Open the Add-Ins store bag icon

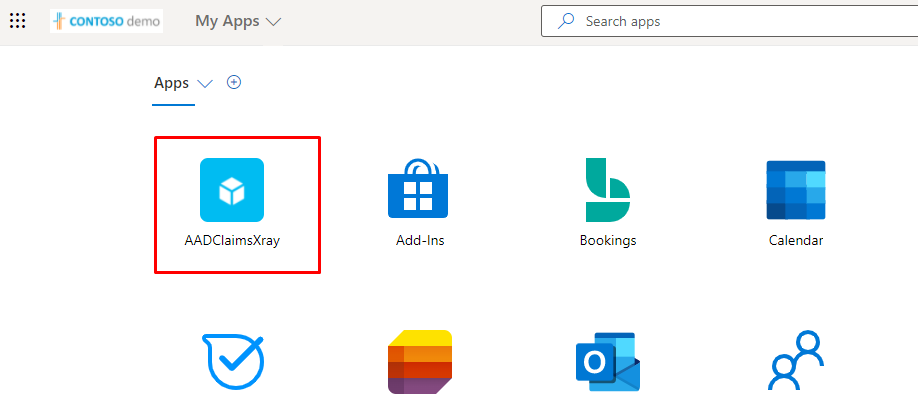coord(418,188)
